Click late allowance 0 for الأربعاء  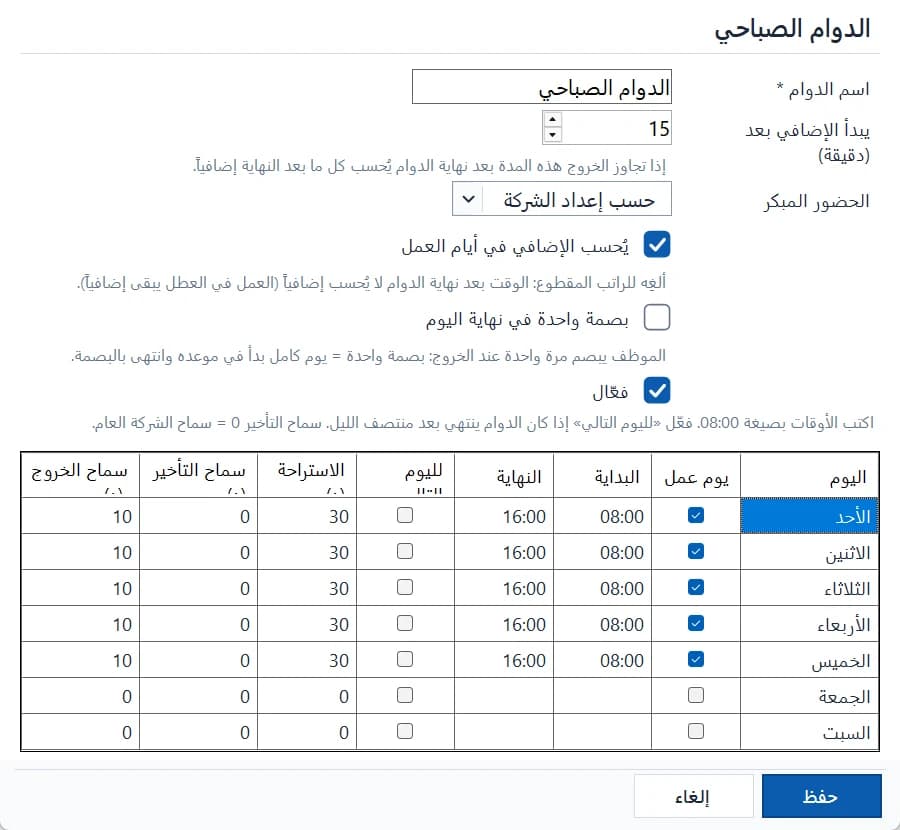(x=199, y=623)
